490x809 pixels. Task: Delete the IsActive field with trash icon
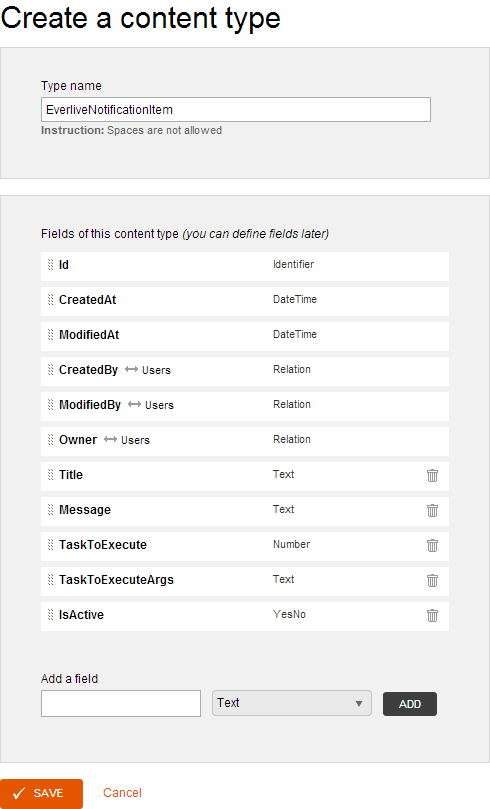click(x=432, y=615)
